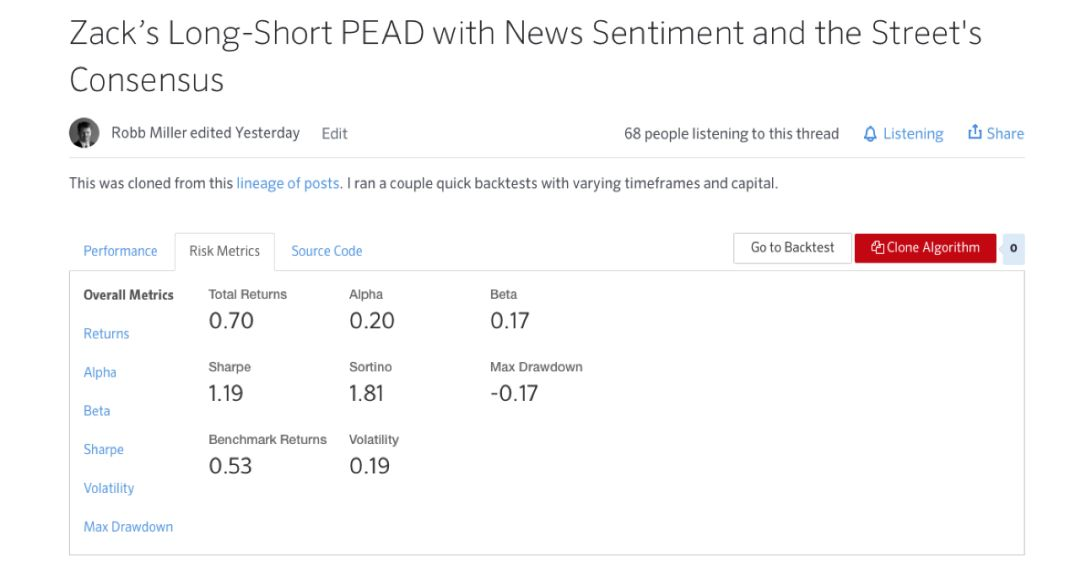Viewport: 1080px width, 568px height.
Task: Click the Share link text
Action: tap(1005, 134)
